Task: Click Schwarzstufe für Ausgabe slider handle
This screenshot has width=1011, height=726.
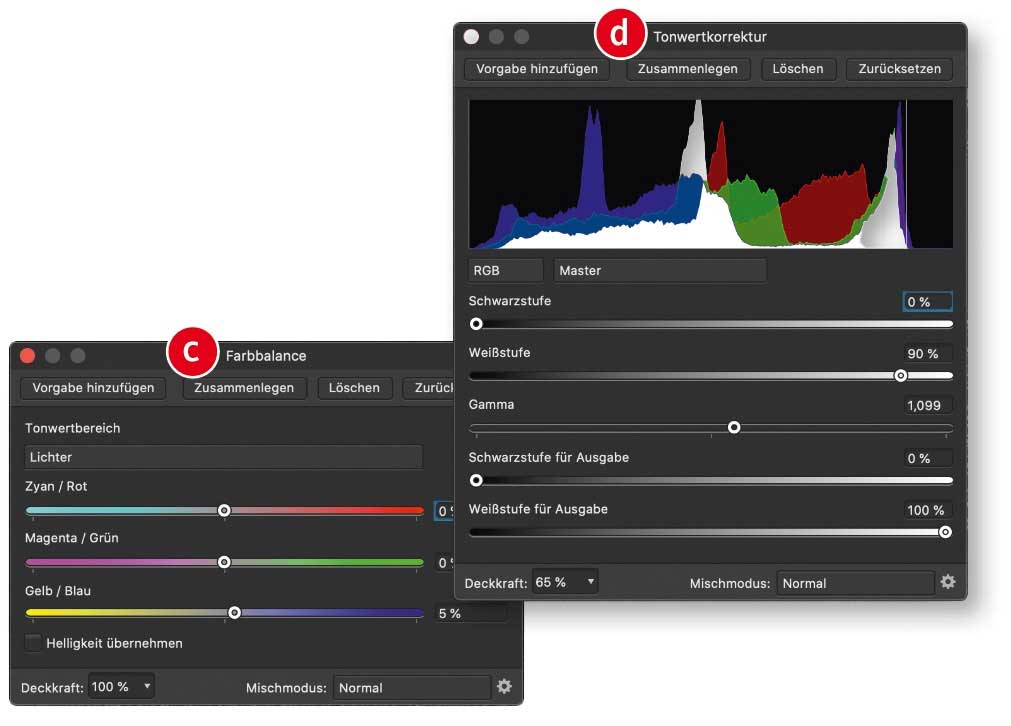Action: pos(476,480)
